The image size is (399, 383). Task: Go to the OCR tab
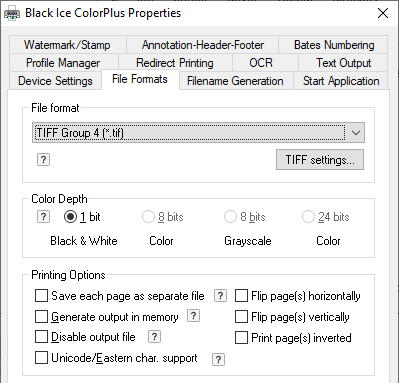tap(261, 63)
